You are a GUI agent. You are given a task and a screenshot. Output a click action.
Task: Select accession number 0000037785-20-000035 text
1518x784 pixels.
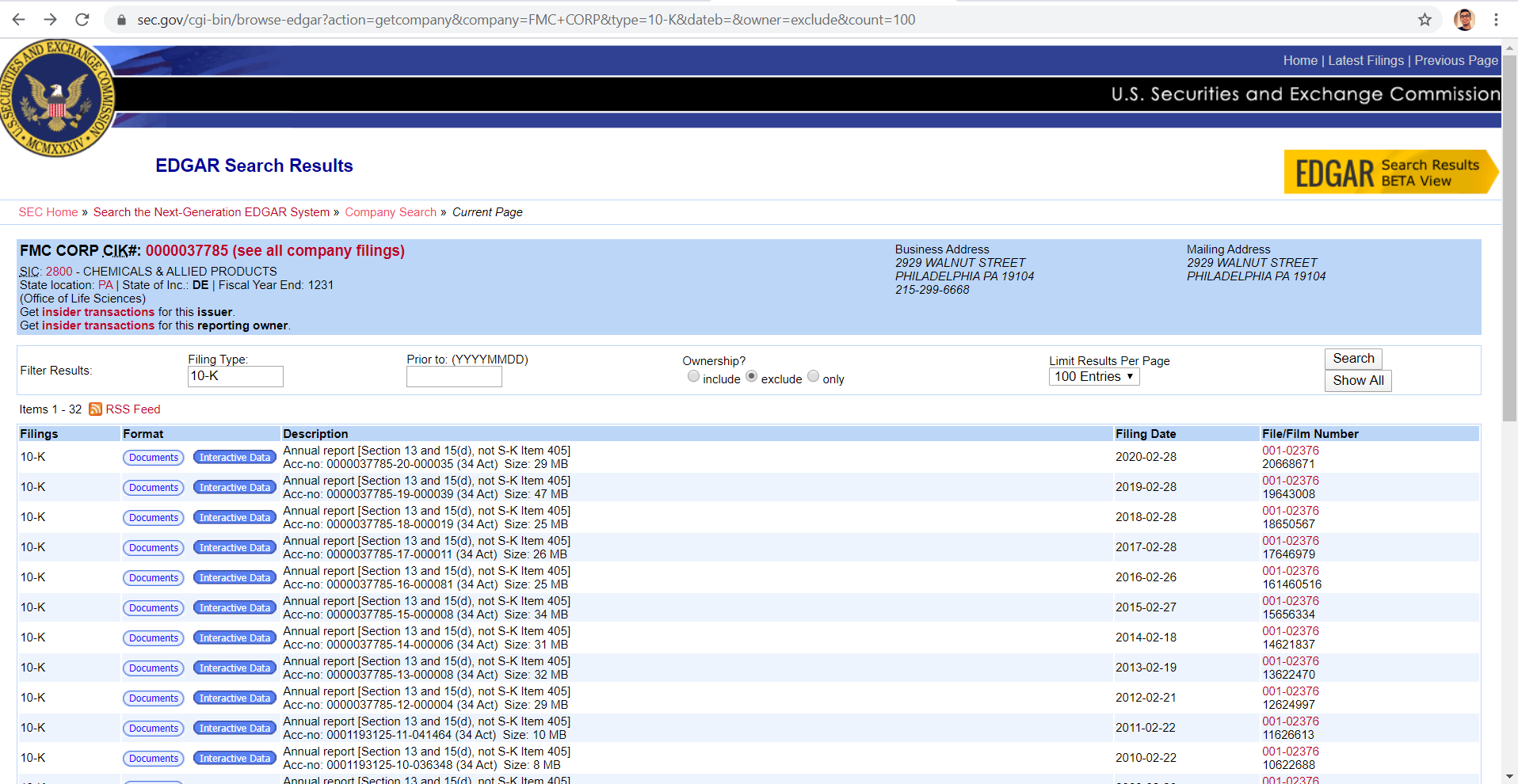tap(390, 464)
